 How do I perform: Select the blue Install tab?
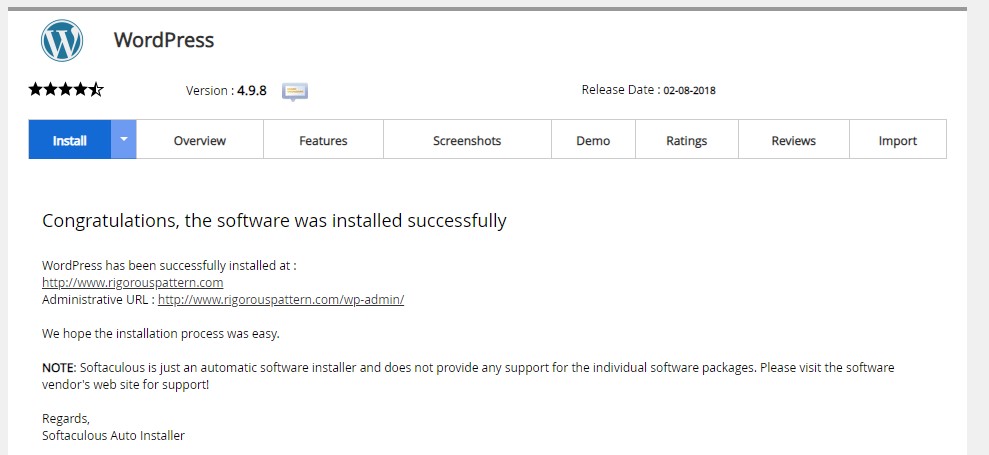(69, 139)
